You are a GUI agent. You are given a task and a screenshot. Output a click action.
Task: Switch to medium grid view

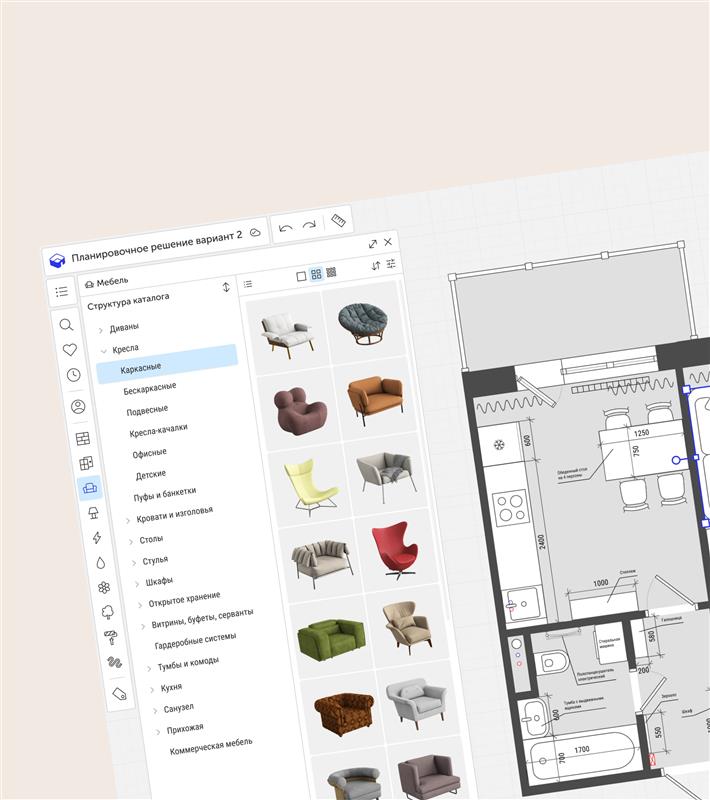tap(316, 274)
